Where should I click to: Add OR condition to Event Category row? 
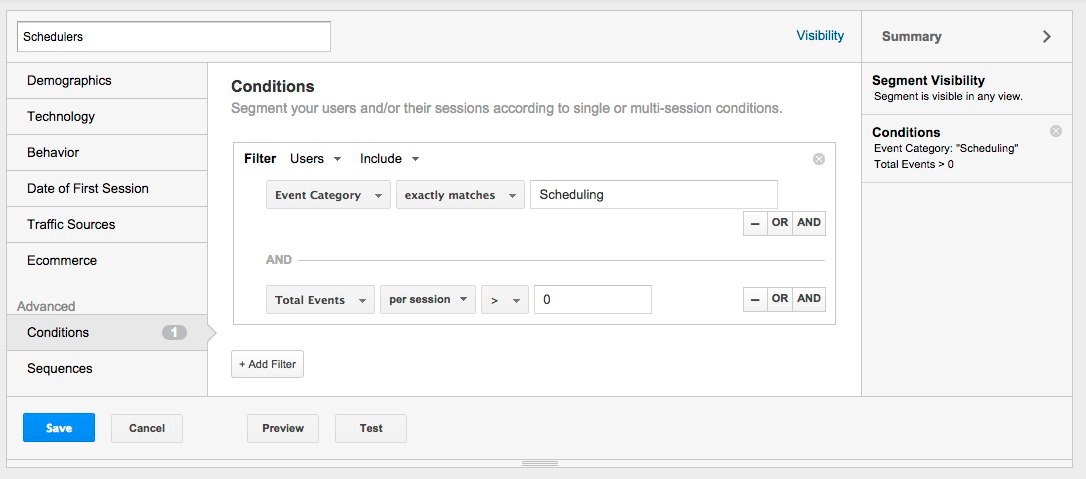click(x=780, y=223)
